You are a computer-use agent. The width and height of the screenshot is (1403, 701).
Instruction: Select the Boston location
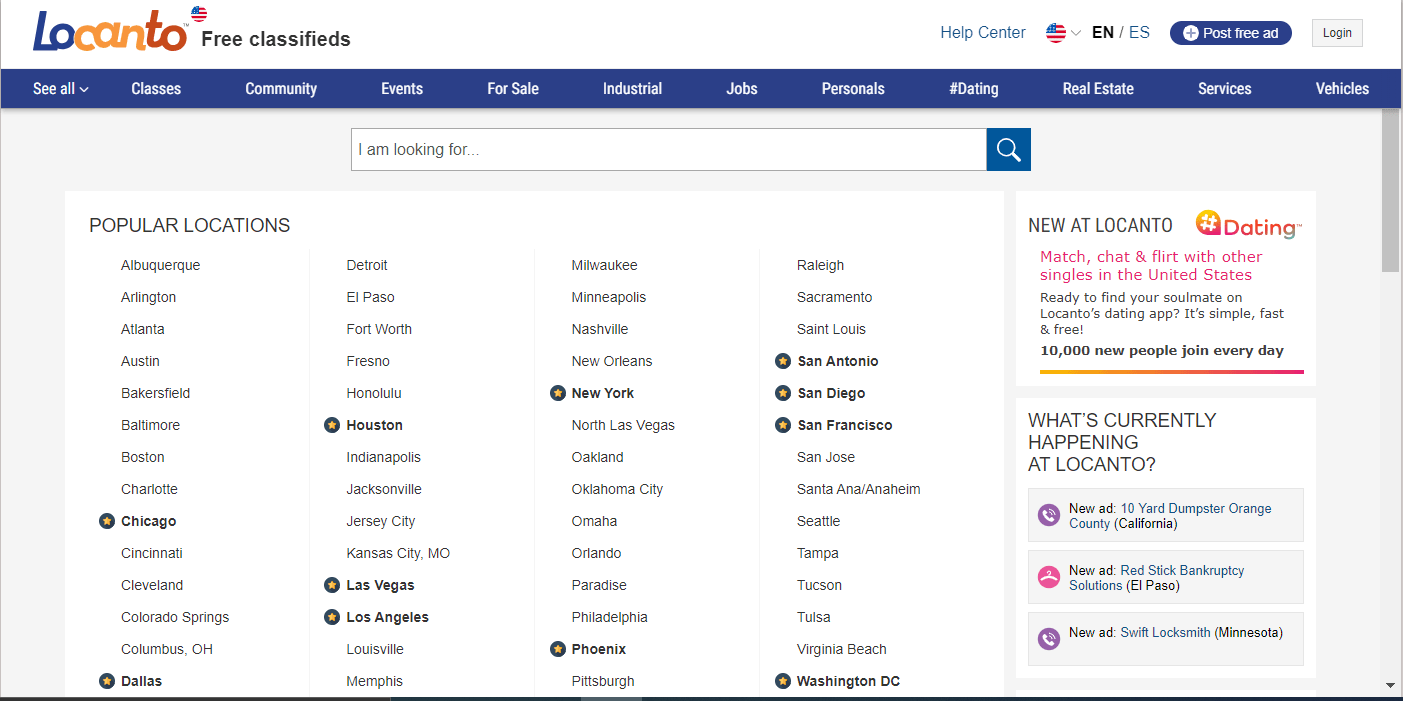coord(143,457)
